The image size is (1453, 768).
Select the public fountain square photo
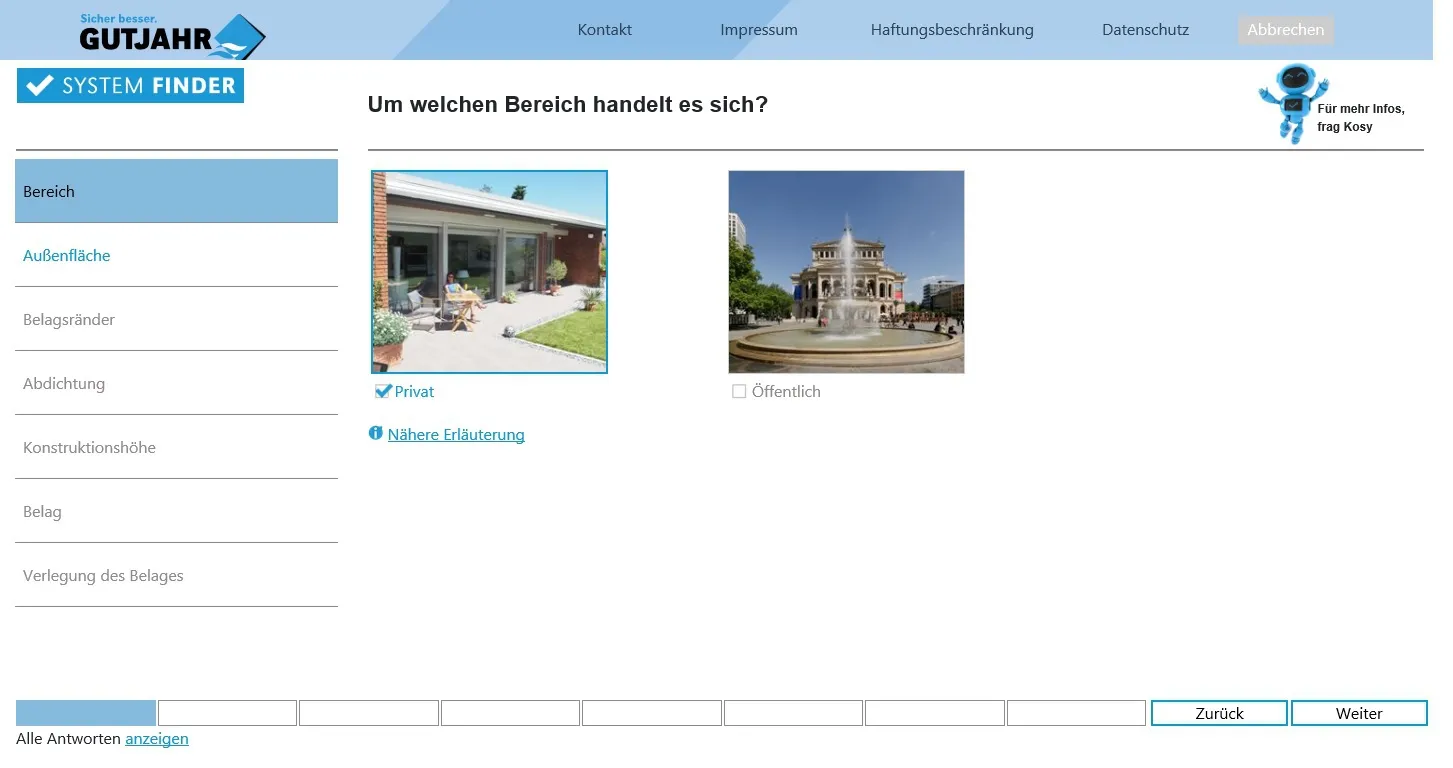846,272
